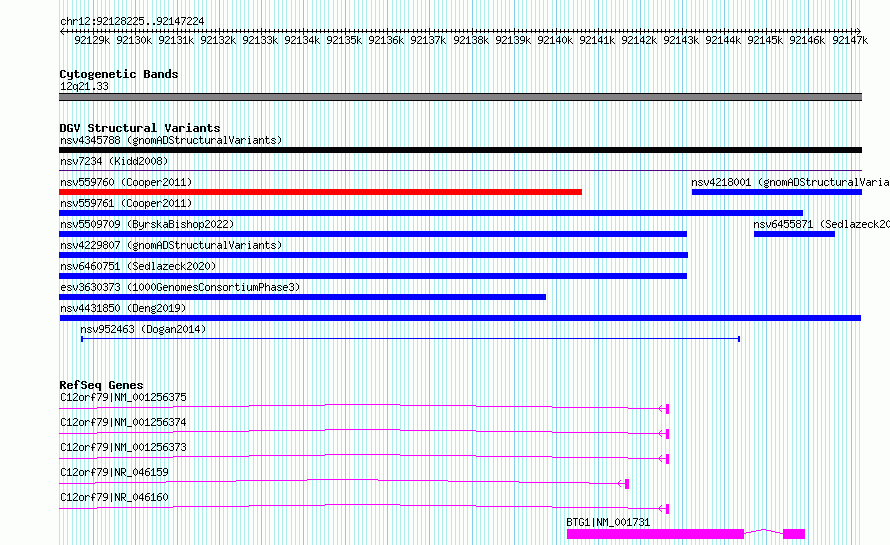Screen dimensions: 890x545
Task: Click the DGV Structural Variants heading
Action: 140,128
